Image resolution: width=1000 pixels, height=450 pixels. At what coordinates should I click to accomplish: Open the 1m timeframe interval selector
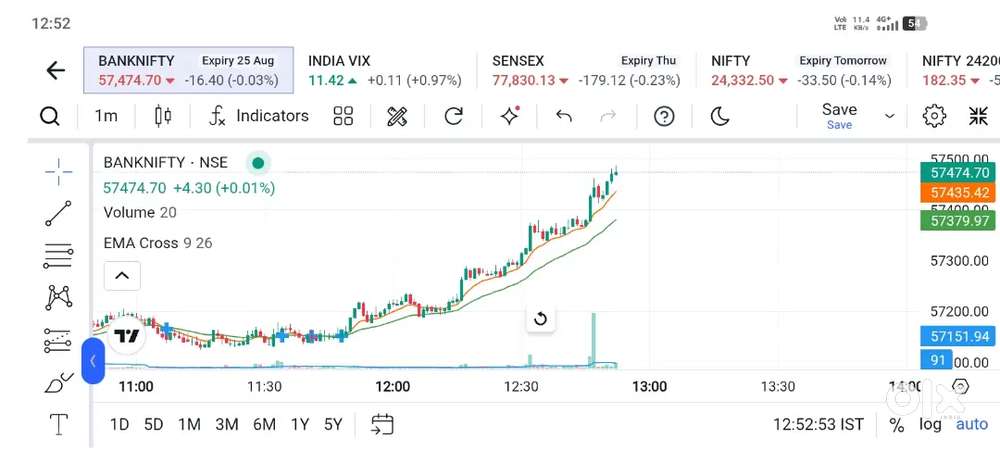pyautogui.click(x=106, y=116)
